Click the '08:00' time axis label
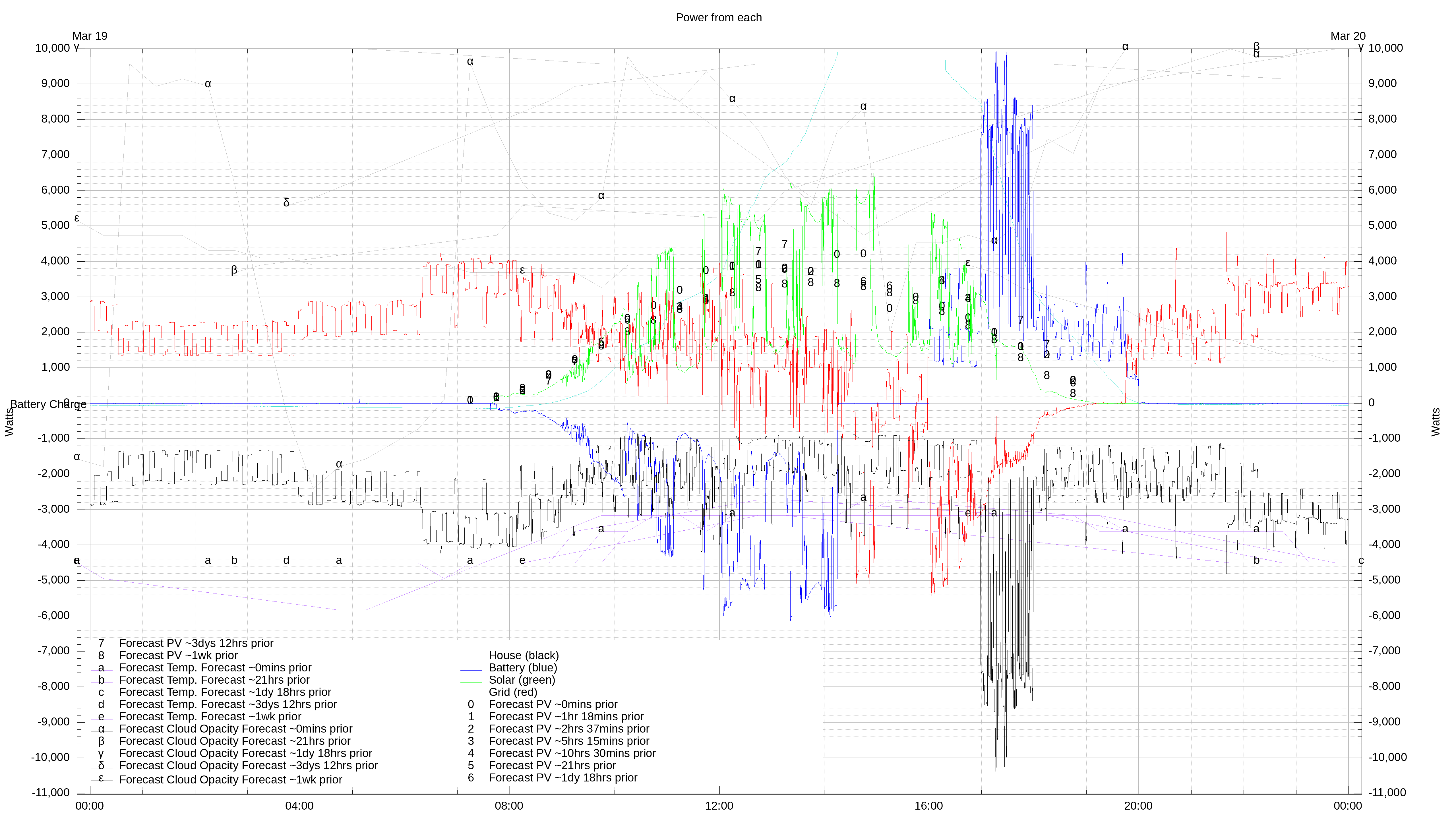This screenshot has height=819, width=1456. (509, 806)
